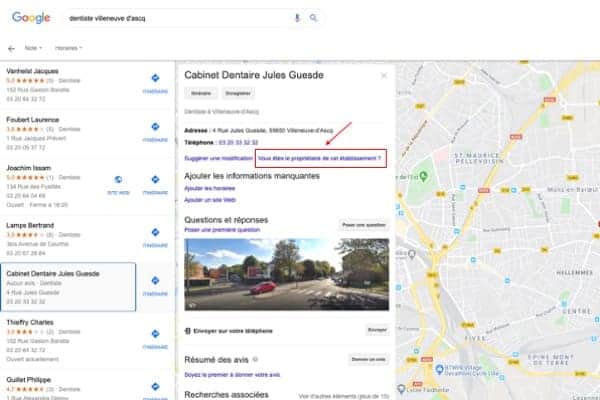Click the phone number link 03 20 33 32 32
Screen dimensions: 600x400
pyautogui.click(x=238, y=142)
